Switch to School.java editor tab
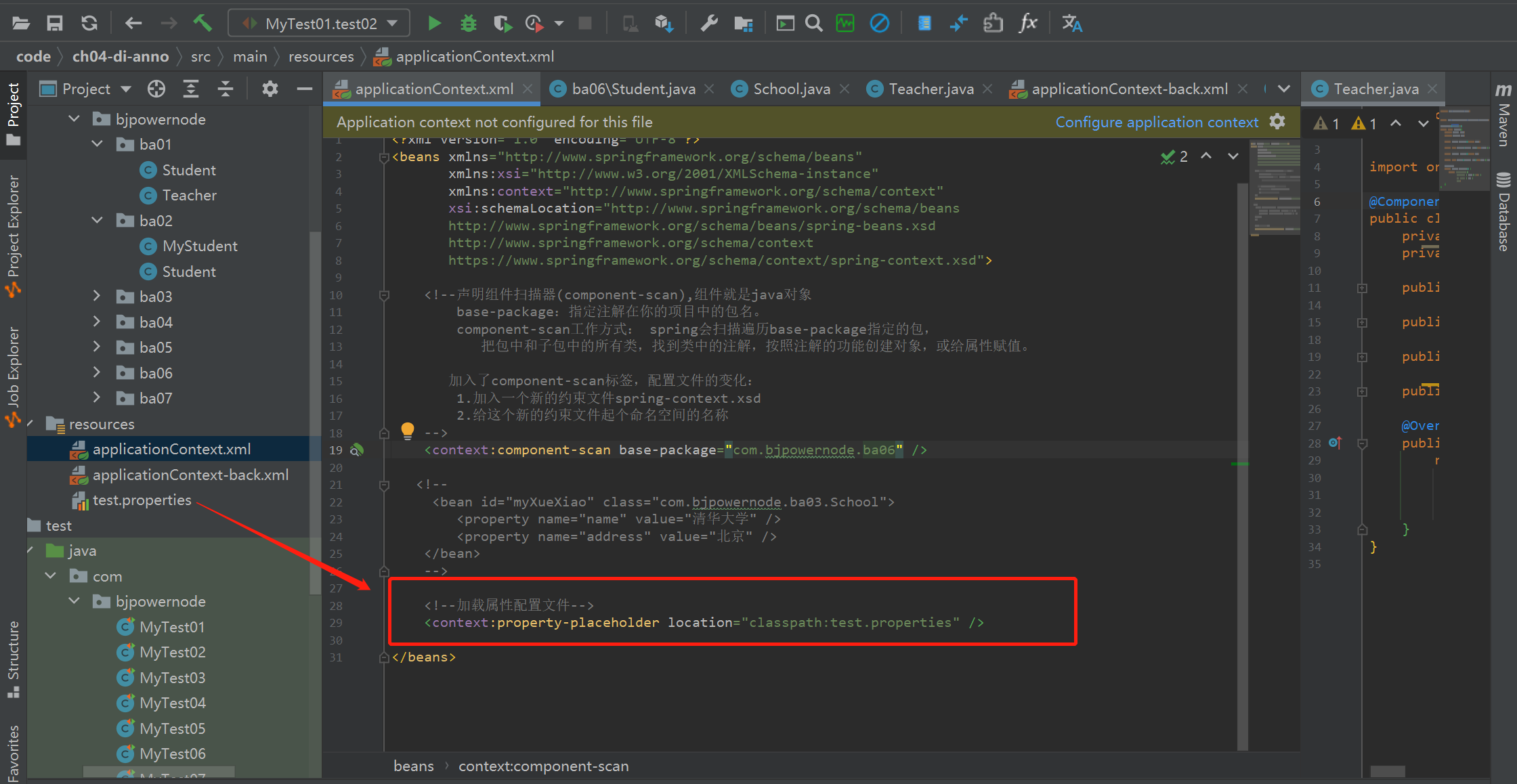 pyautogui.click(x=790, y=89)
